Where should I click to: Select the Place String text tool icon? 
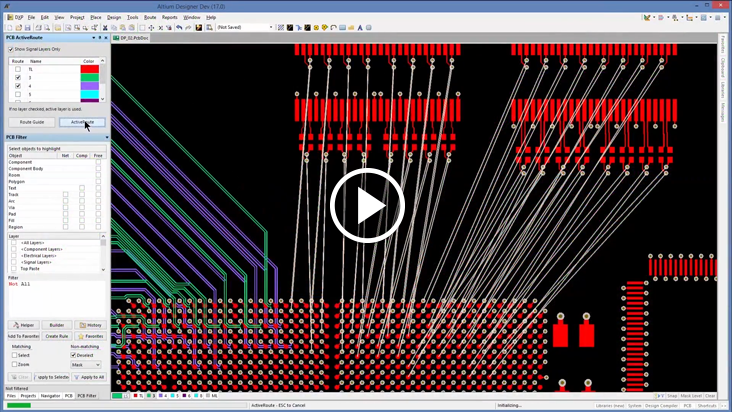360,28
